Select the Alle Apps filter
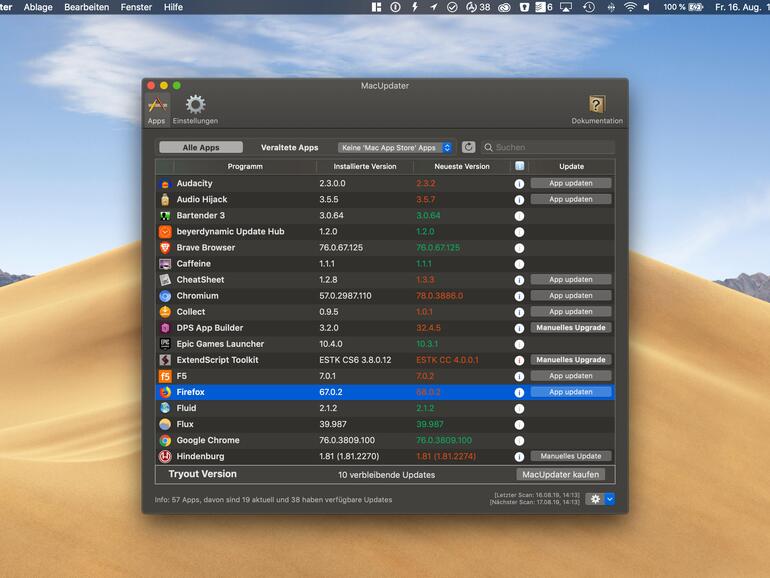This screenshot has width=770, height=578. pos(201,147)
